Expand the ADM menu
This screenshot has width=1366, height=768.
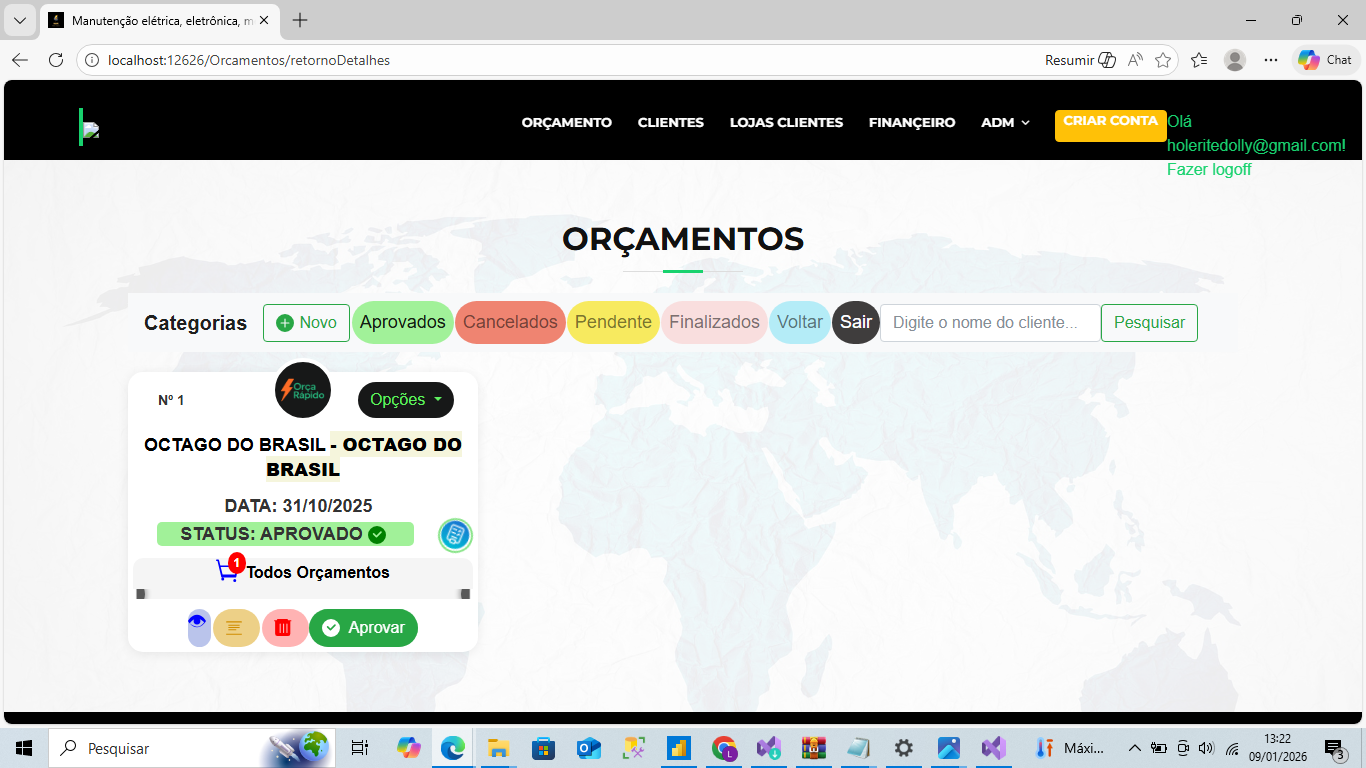(1005, 123)
